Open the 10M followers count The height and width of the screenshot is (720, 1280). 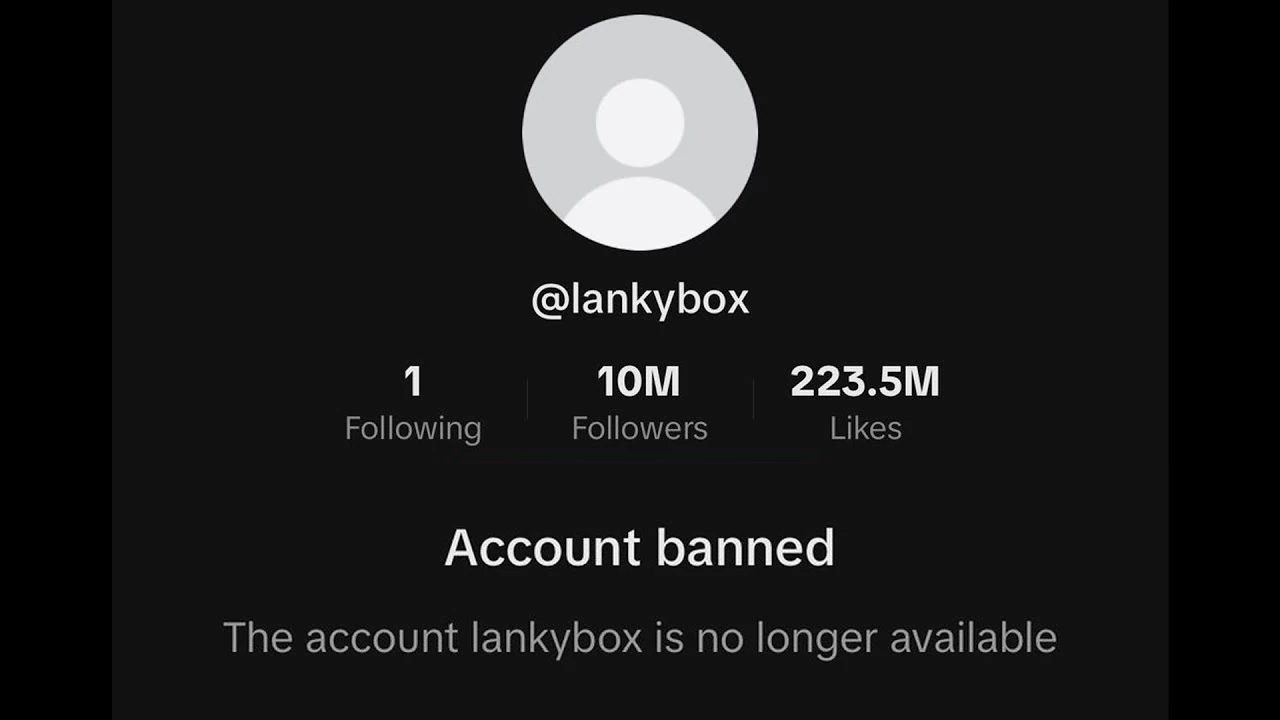pyautogui.click(x=639, y=381)
